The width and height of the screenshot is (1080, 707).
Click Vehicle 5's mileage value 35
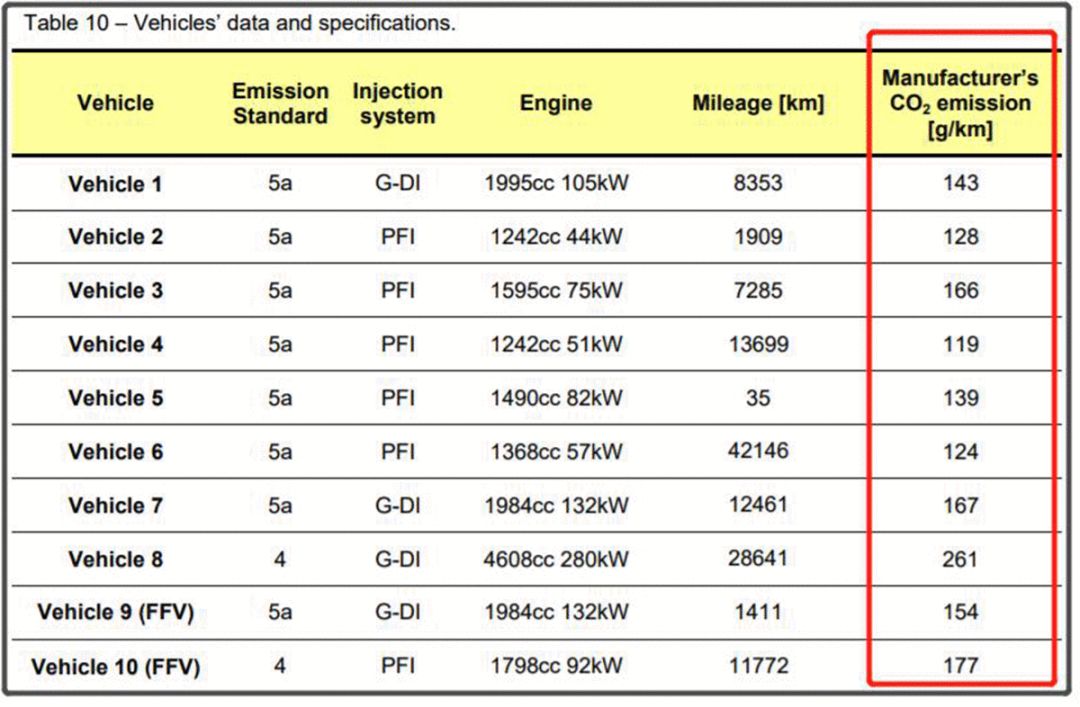tap(758, 398)
